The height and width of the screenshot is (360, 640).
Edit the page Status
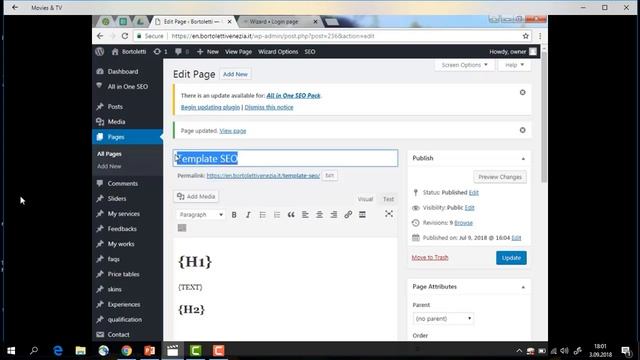(473, 192)
